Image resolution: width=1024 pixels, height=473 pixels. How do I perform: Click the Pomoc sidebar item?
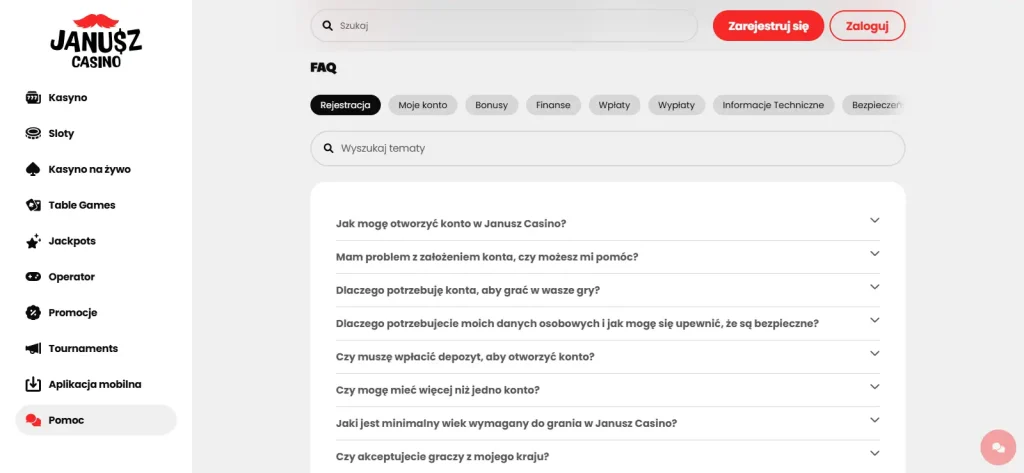96,420
